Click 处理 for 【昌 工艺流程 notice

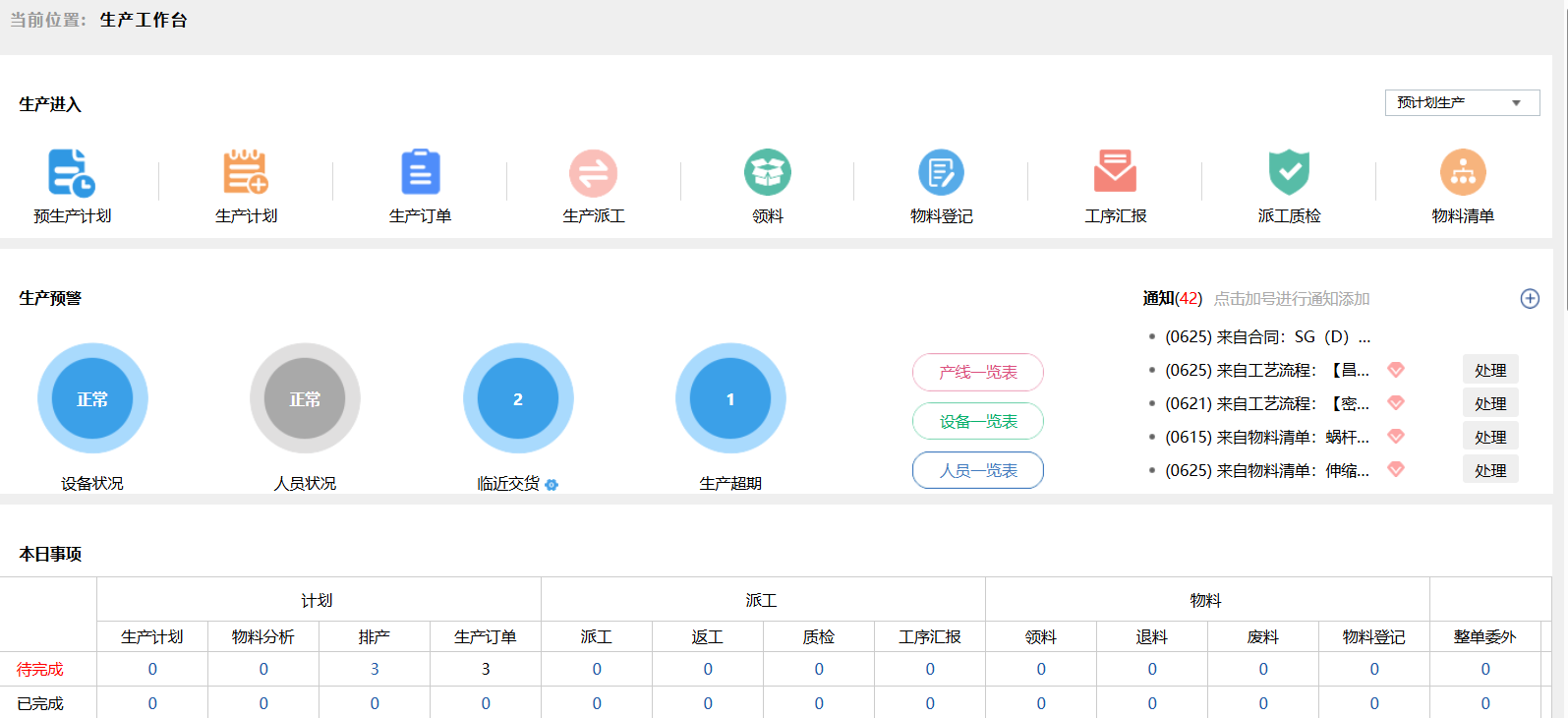(1490, 370)
